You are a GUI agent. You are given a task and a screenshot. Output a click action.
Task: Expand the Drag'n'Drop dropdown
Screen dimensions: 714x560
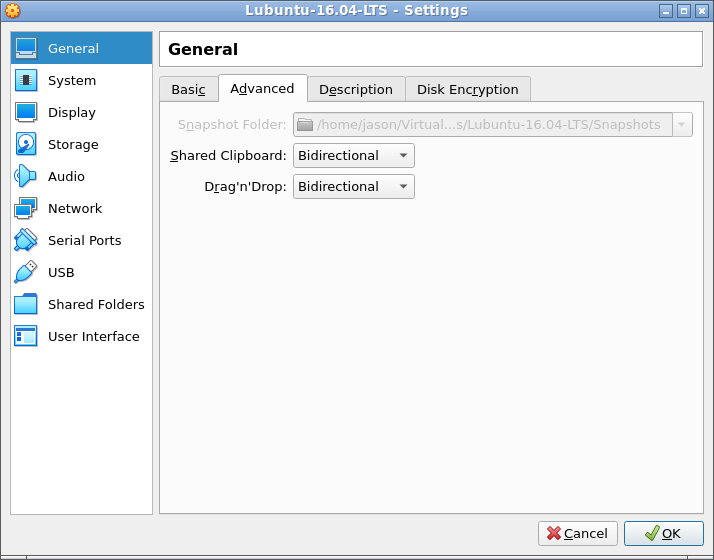(x=354, y=187)
